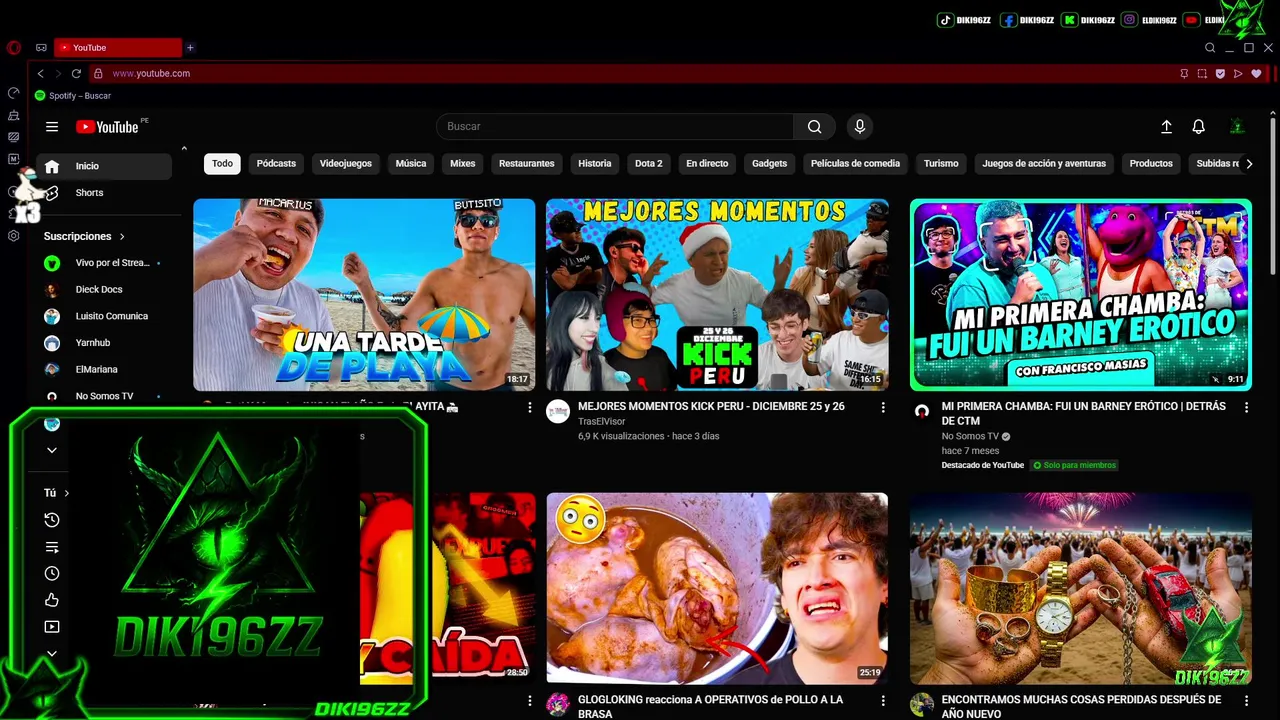Screen dimensions: 1280x720
Task: Open the Opera sidebar settings gear
Action: [x=13, y=236]
